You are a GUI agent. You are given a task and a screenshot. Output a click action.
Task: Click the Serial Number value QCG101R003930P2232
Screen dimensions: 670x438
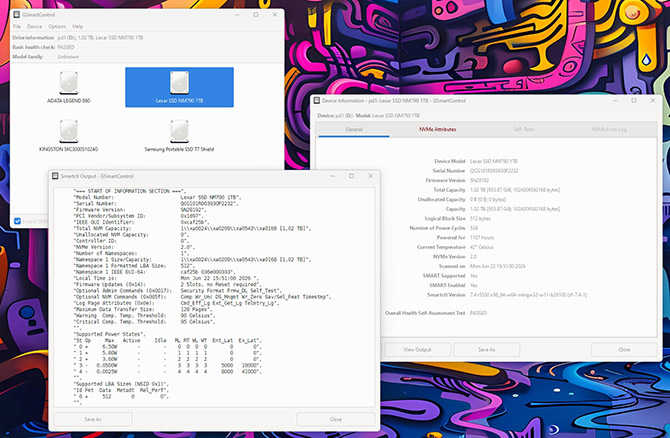pos(494,171)
